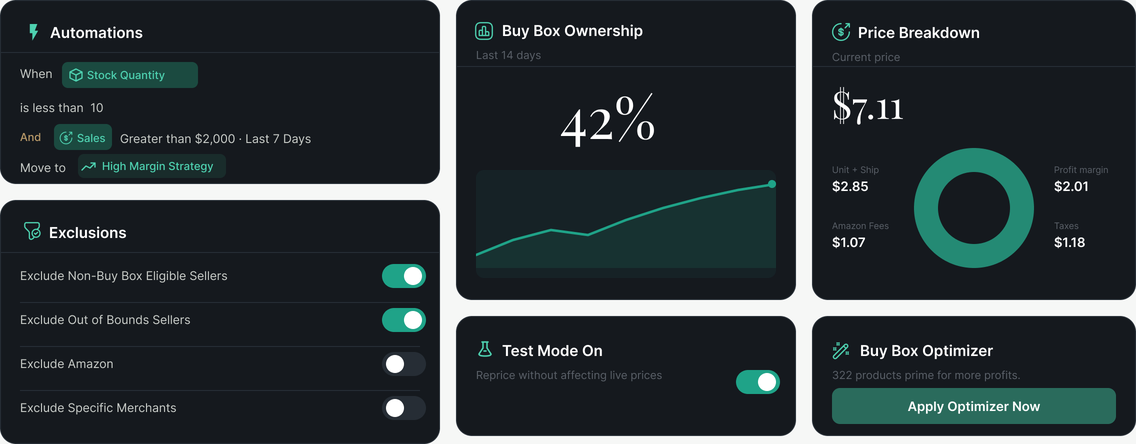Click the Buy Box Ownership chart icon
Screen dimensions: 1136x444
483,30
